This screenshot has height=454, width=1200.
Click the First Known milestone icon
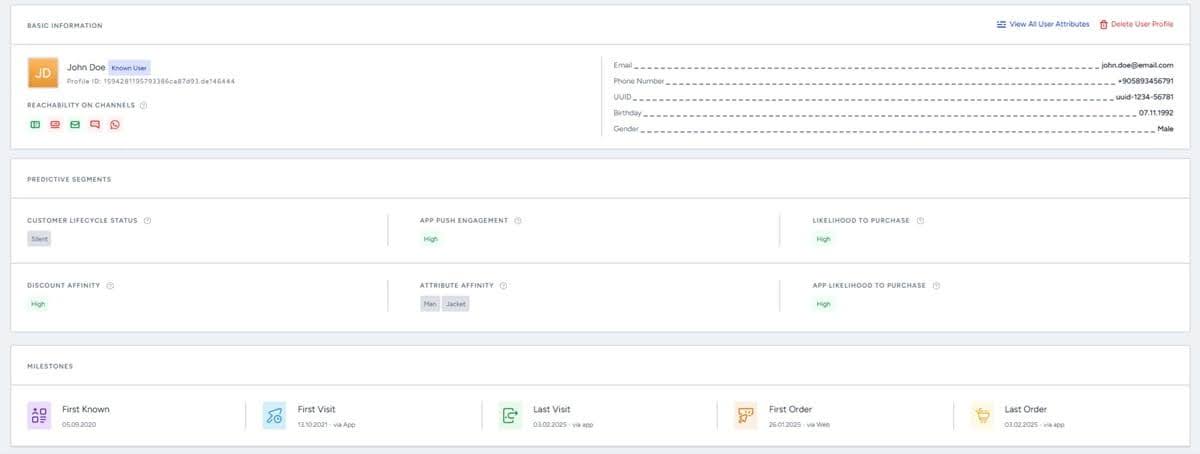pyautogui.click(x=39, y=415)
